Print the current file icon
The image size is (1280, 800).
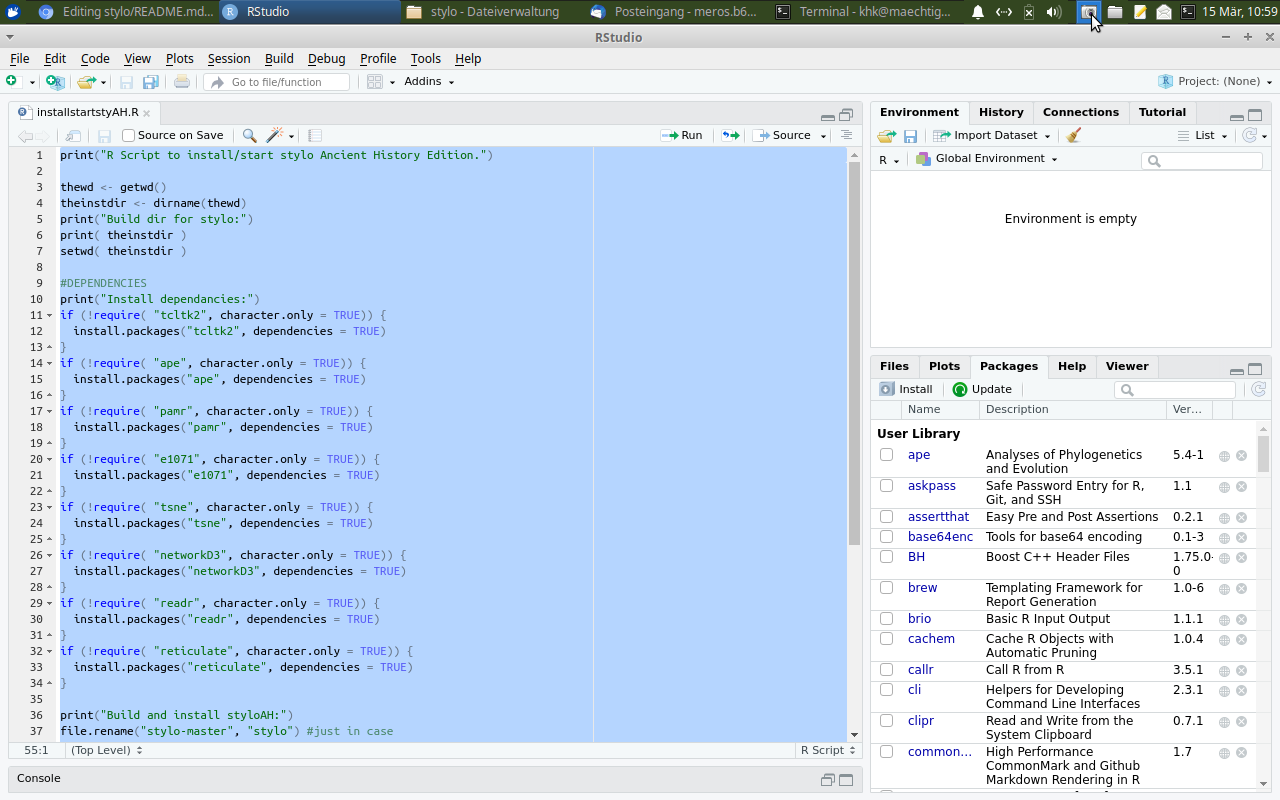[x=181, y=82]
